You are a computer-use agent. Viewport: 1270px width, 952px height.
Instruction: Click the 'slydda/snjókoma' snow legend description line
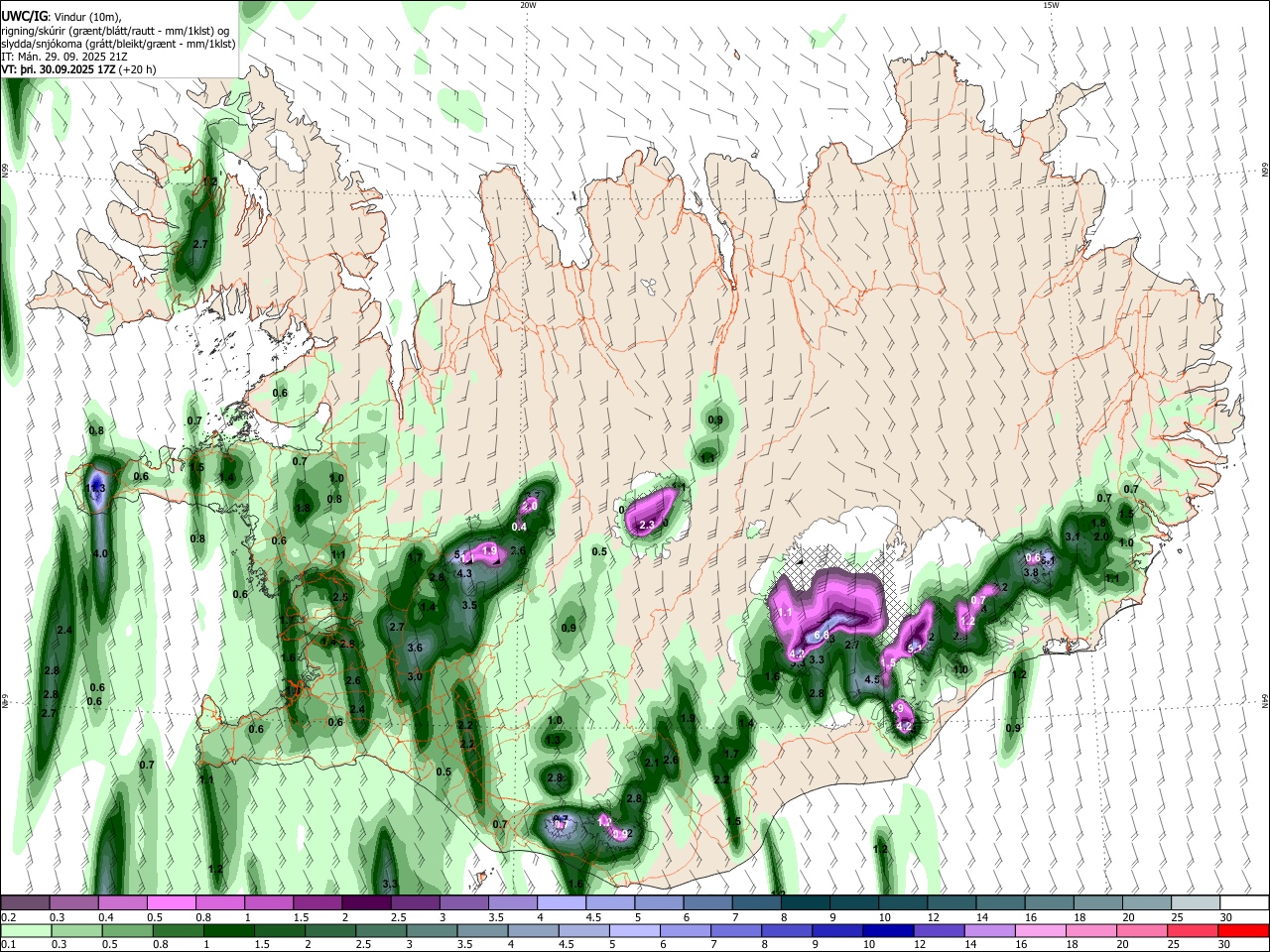(x=118, y=44)
